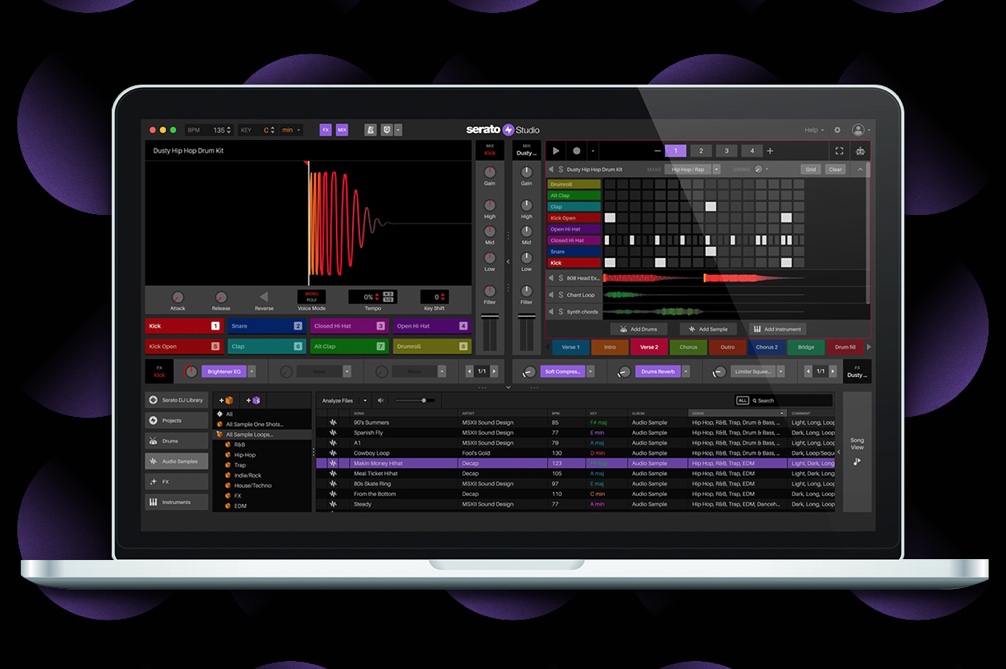Select the Hip-Hop crate in tree

(x=244, y=455)
